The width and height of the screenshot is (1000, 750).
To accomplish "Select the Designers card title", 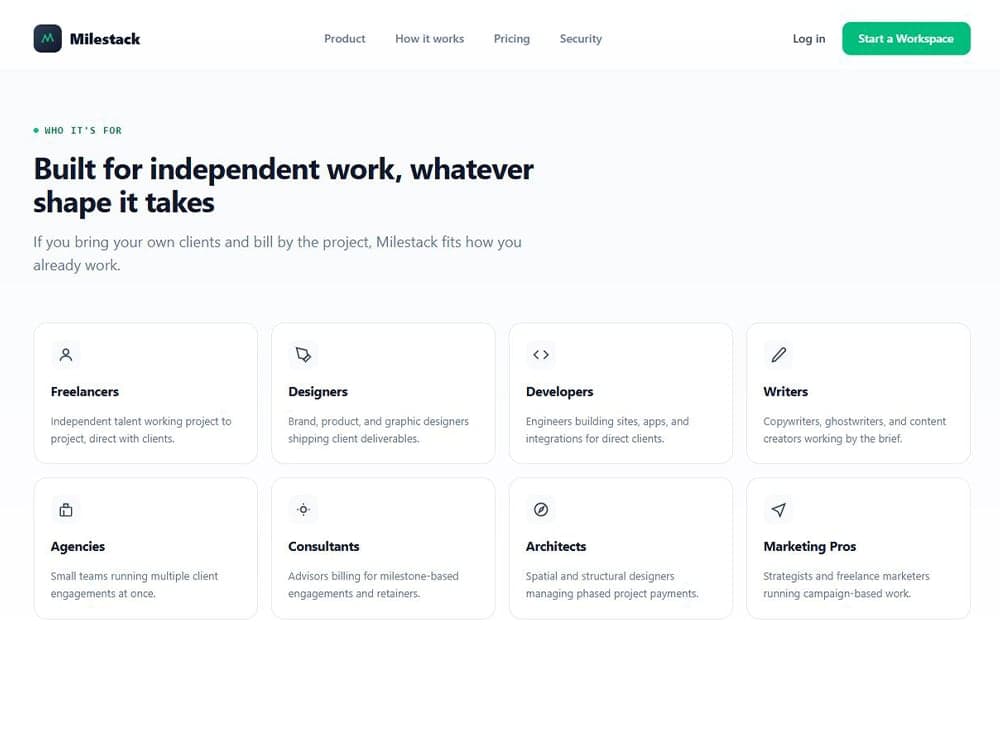I will click(318, 392).
